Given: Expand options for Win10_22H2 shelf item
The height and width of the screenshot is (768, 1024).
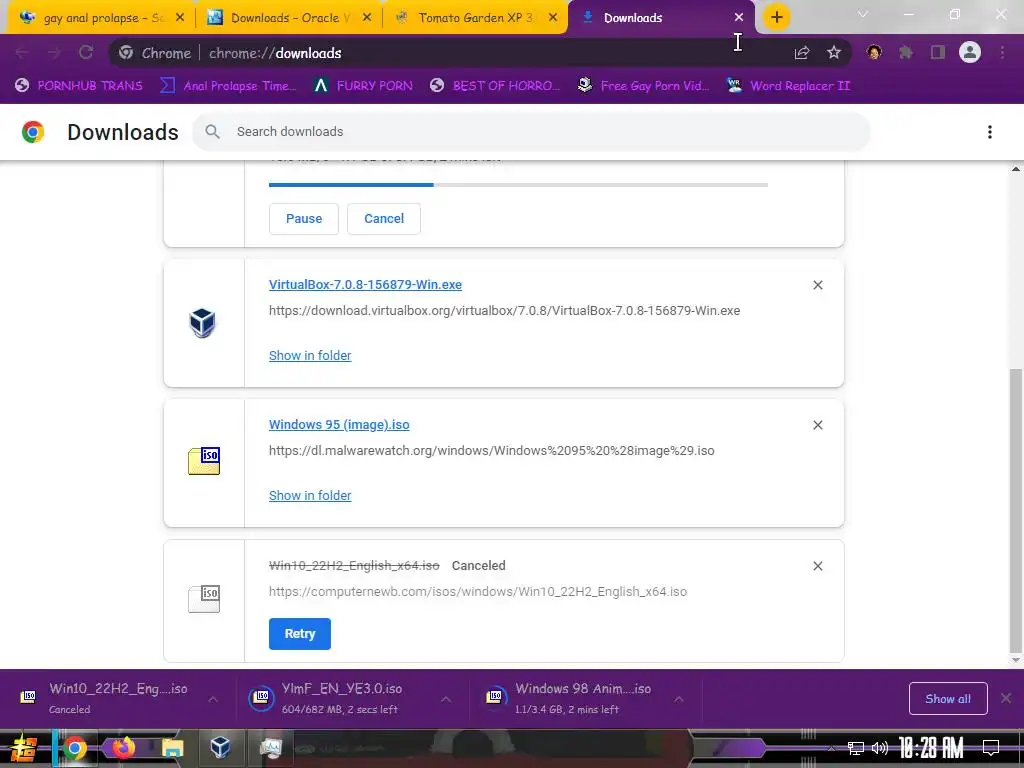Looking at the screenshot, I should [213, 699].
